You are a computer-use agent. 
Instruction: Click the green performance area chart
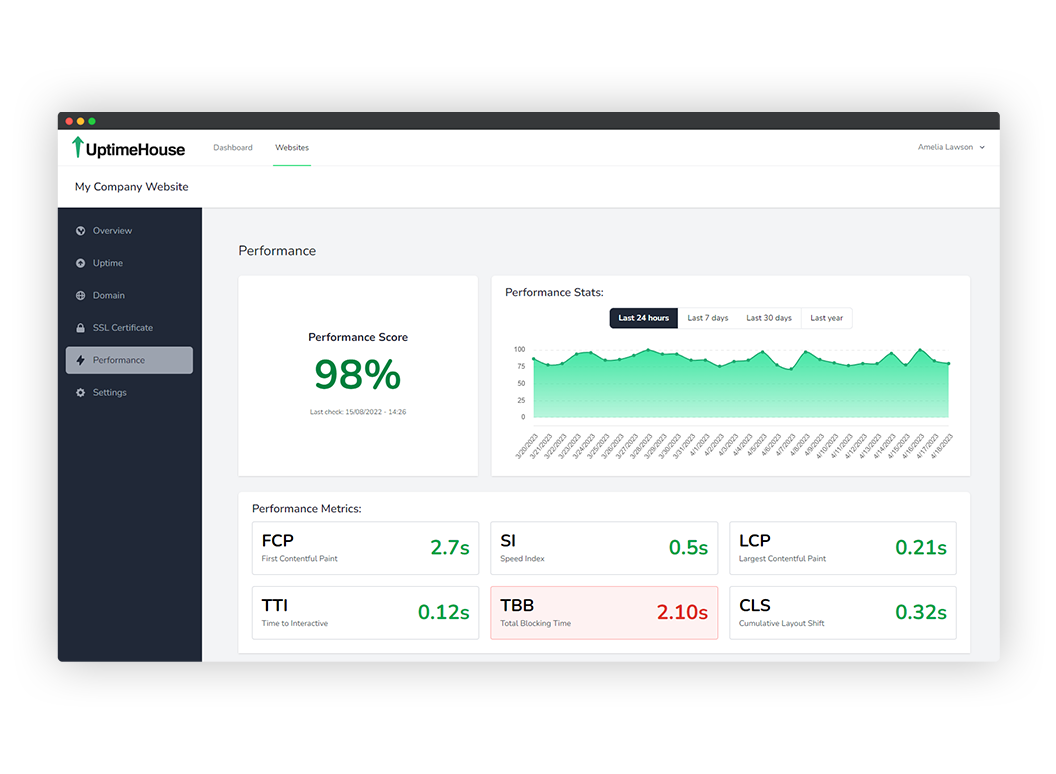[x=741, y=383]
